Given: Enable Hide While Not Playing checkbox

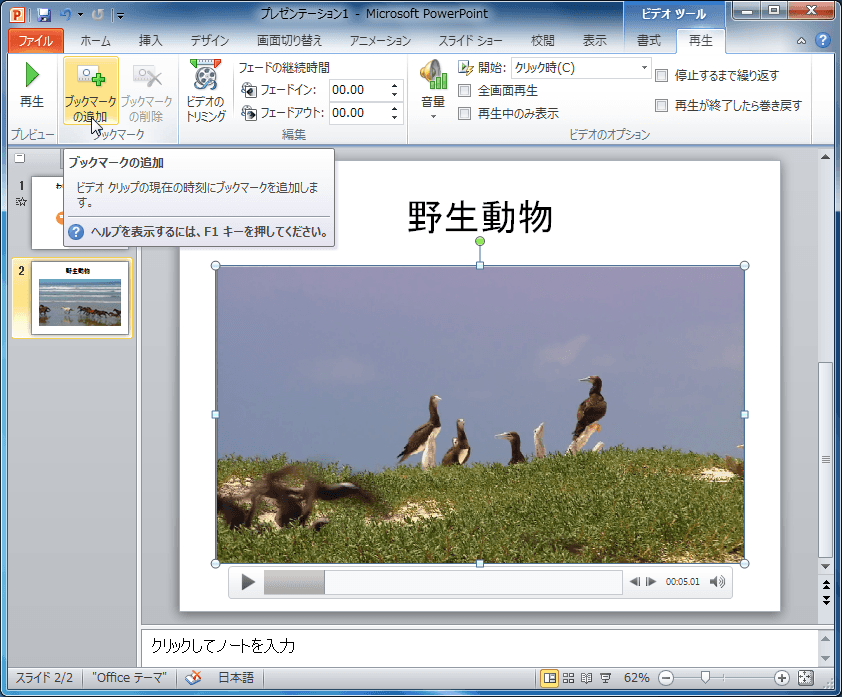Looking at the screenshot, I should pos(464,113).
